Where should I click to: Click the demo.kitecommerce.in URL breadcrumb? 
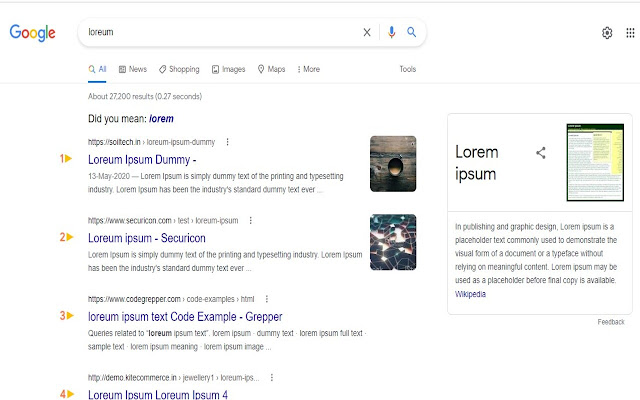(x=173, y=378)
